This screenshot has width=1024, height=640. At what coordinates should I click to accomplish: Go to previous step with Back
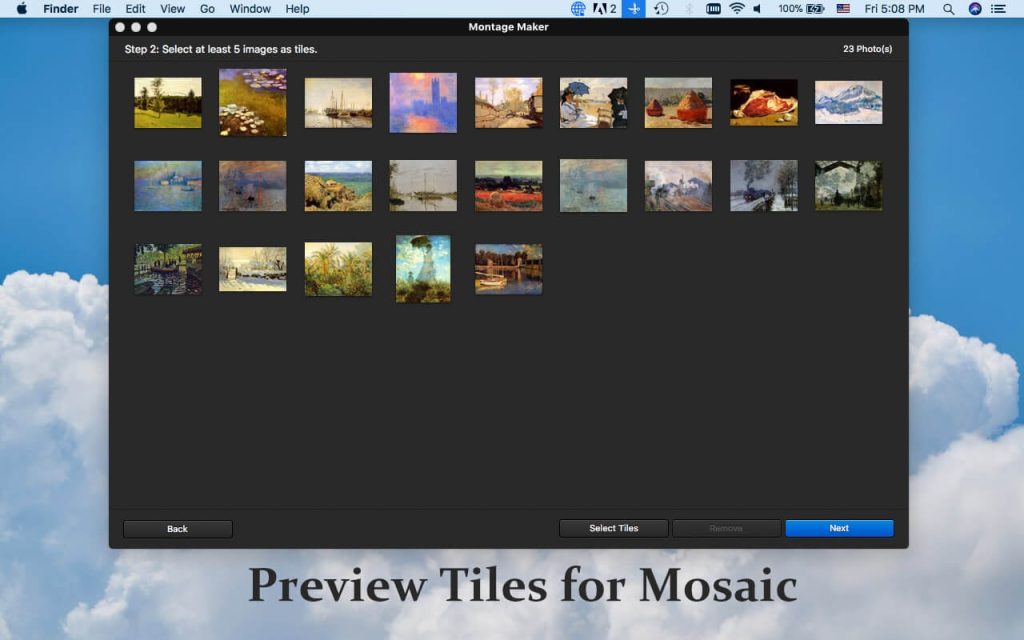point(177,529)
